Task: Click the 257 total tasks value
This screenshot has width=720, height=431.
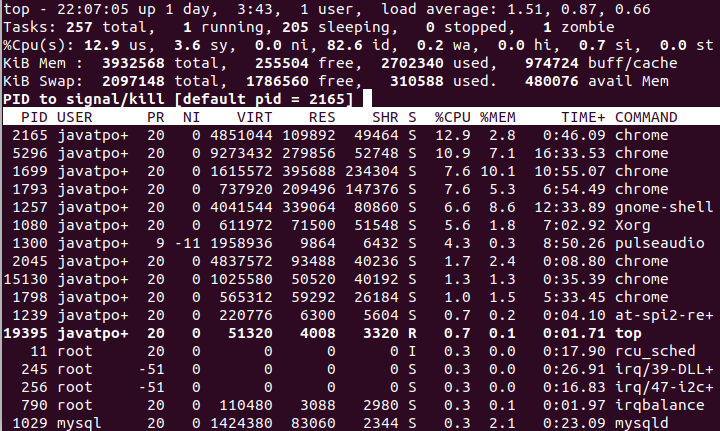Action: point(79,27)
